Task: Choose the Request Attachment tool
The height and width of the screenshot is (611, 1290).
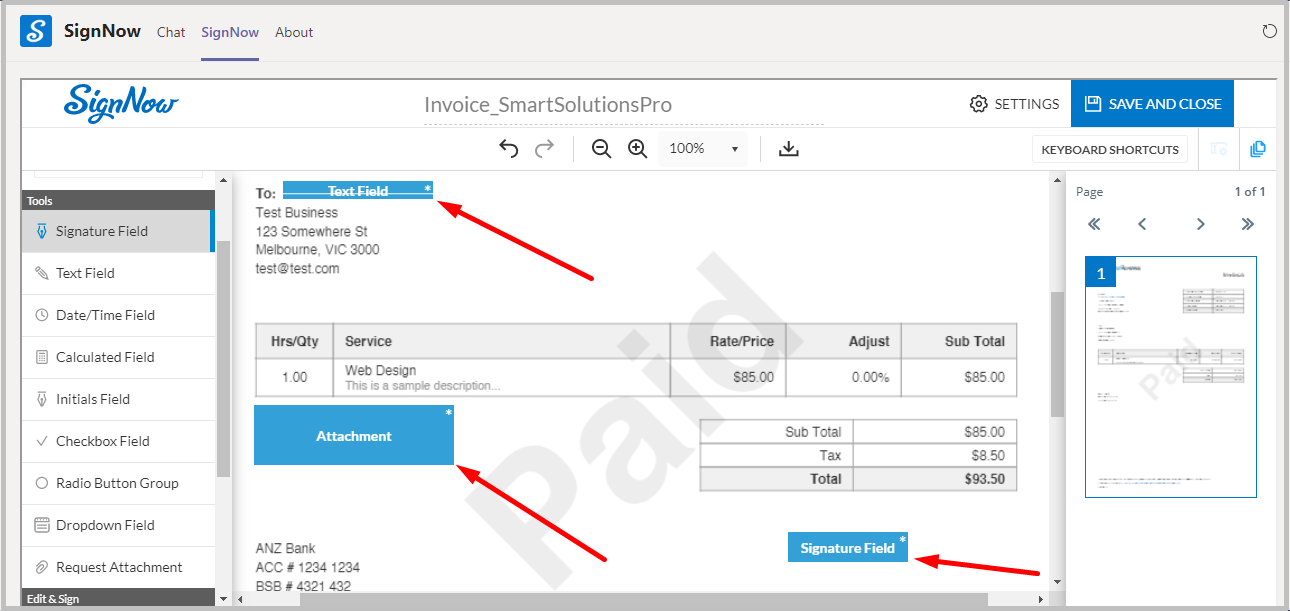Action: [x=118, y=567]
